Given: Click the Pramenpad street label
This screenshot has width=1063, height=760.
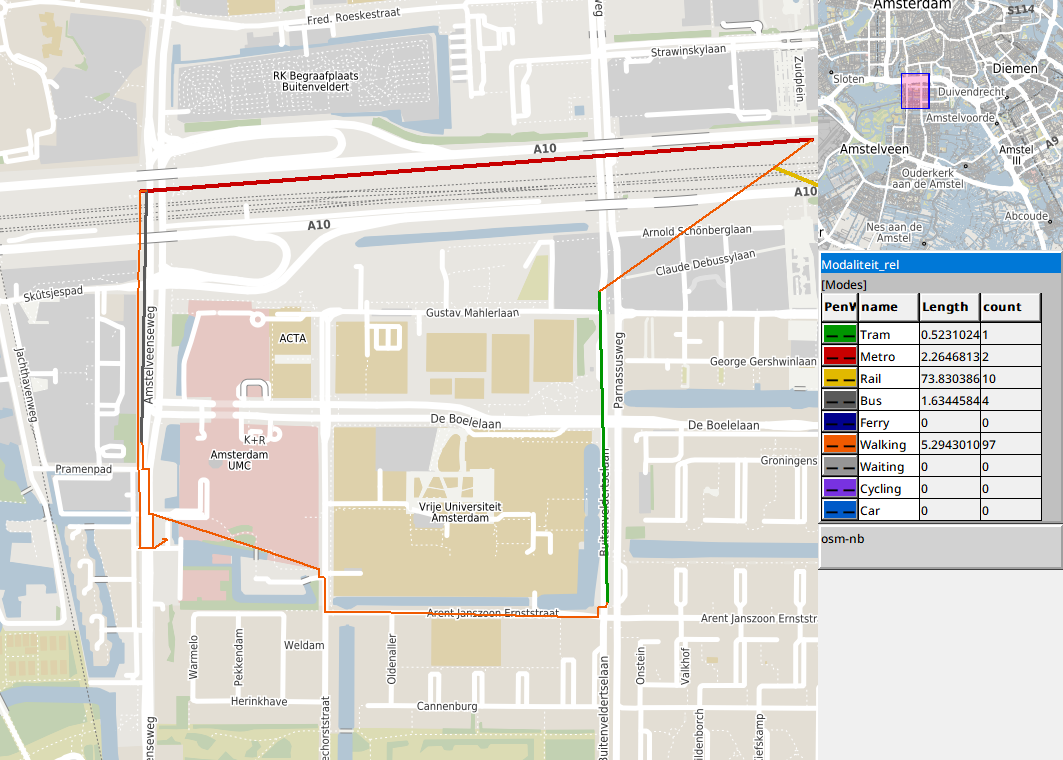Looking at the screenshot, I should tap(83, 468).
